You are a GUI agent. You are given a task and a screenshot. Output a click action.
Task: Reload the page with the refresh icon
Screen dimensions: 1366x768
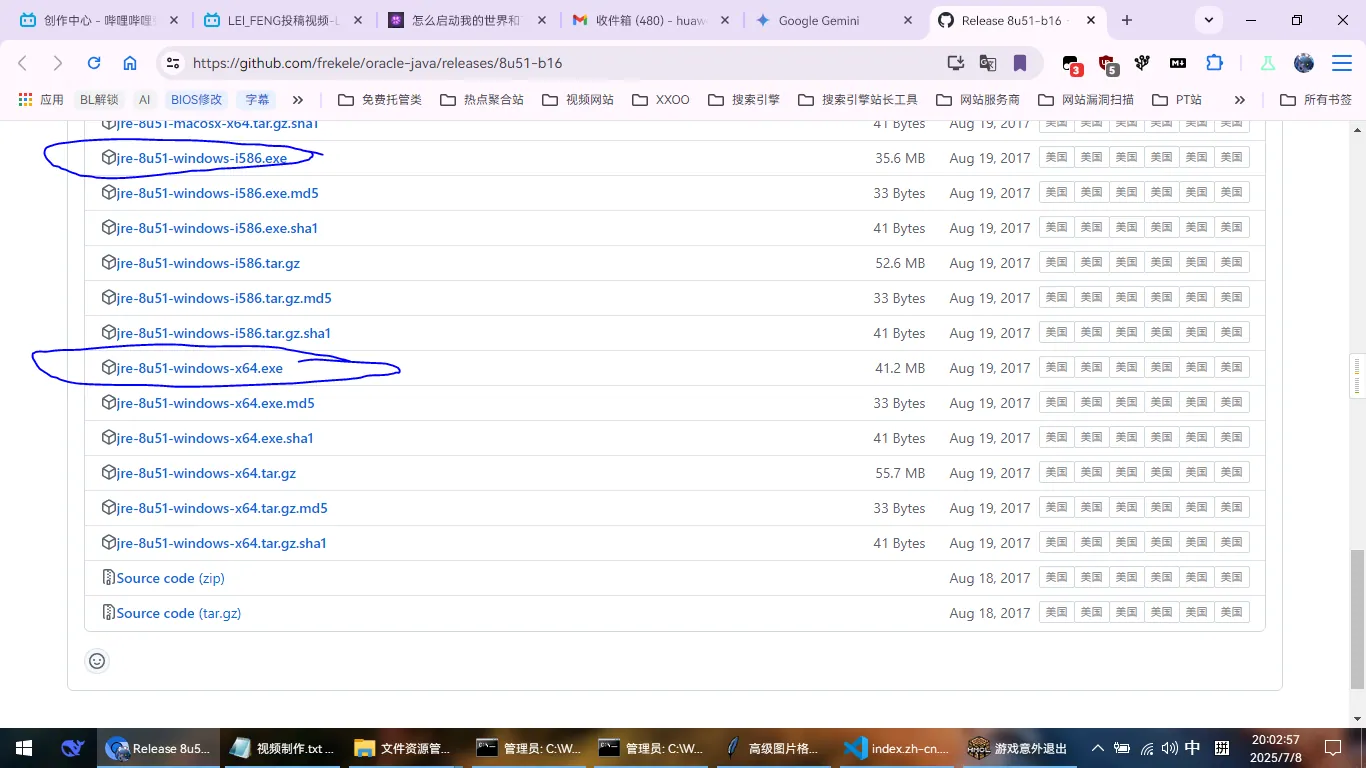94,63
